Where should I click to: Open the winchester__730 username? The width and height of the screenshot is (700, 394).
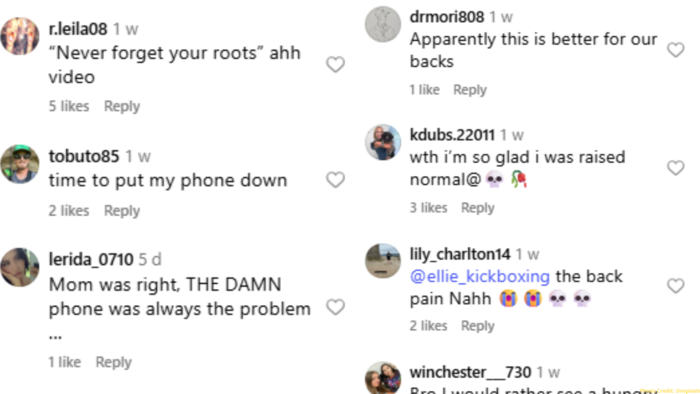tap(470, 372)
